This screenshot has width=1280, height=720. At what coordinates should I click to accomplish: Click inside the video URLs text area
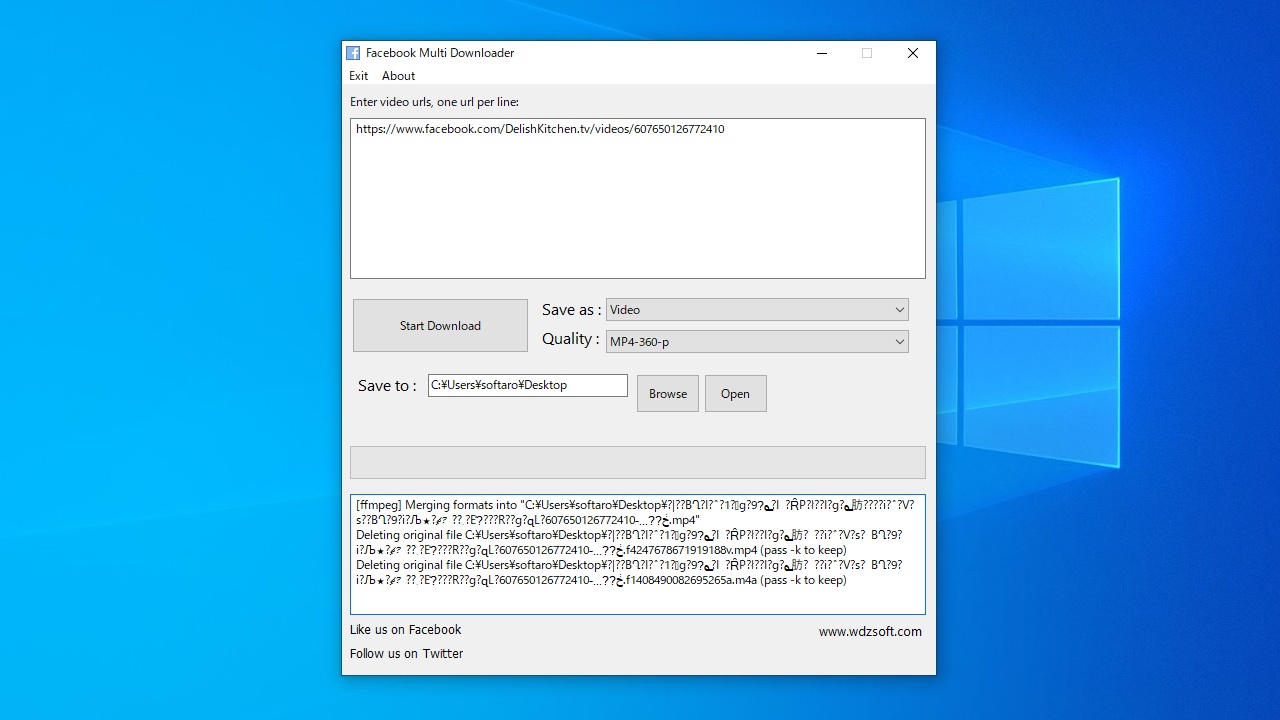638,199
